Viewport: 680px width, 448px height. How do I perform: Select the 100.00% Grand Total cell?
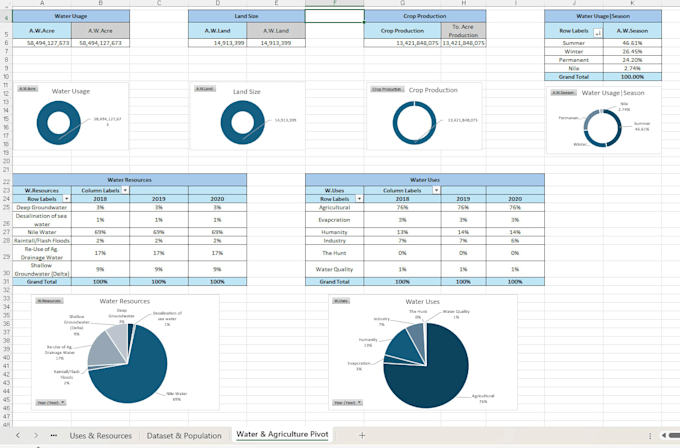tap(632, 77)
